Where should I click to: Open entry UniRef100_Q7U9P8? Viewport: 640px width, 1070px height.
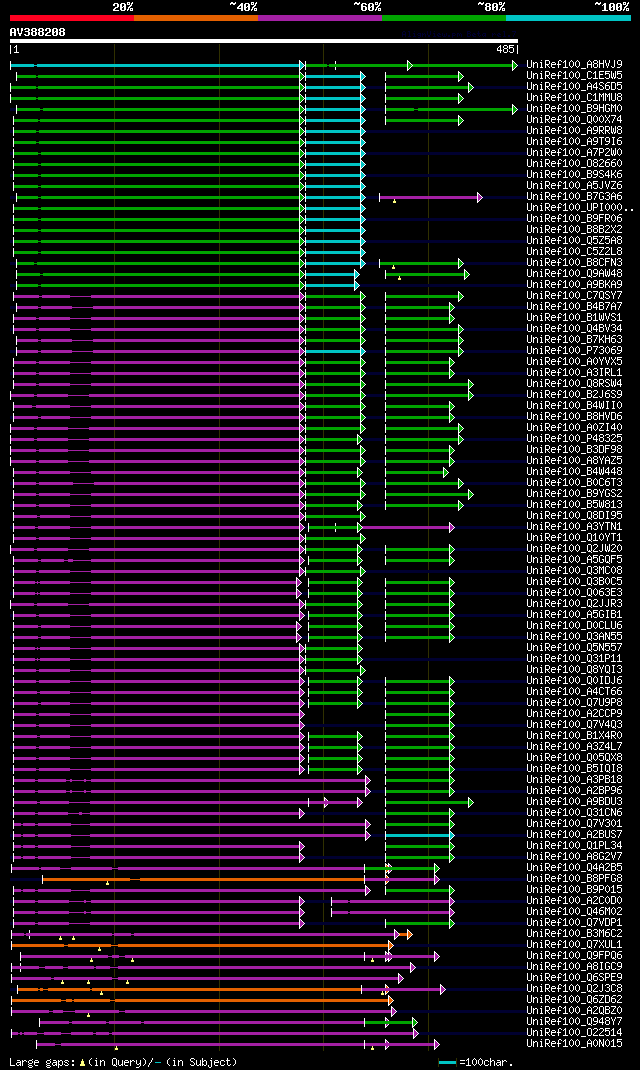(x=574, y=702)
